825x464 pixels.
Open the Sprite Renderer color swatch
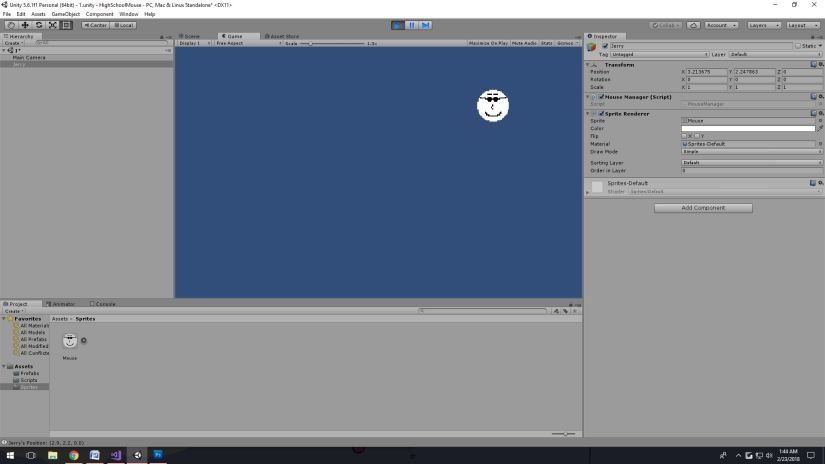point(747,128)
